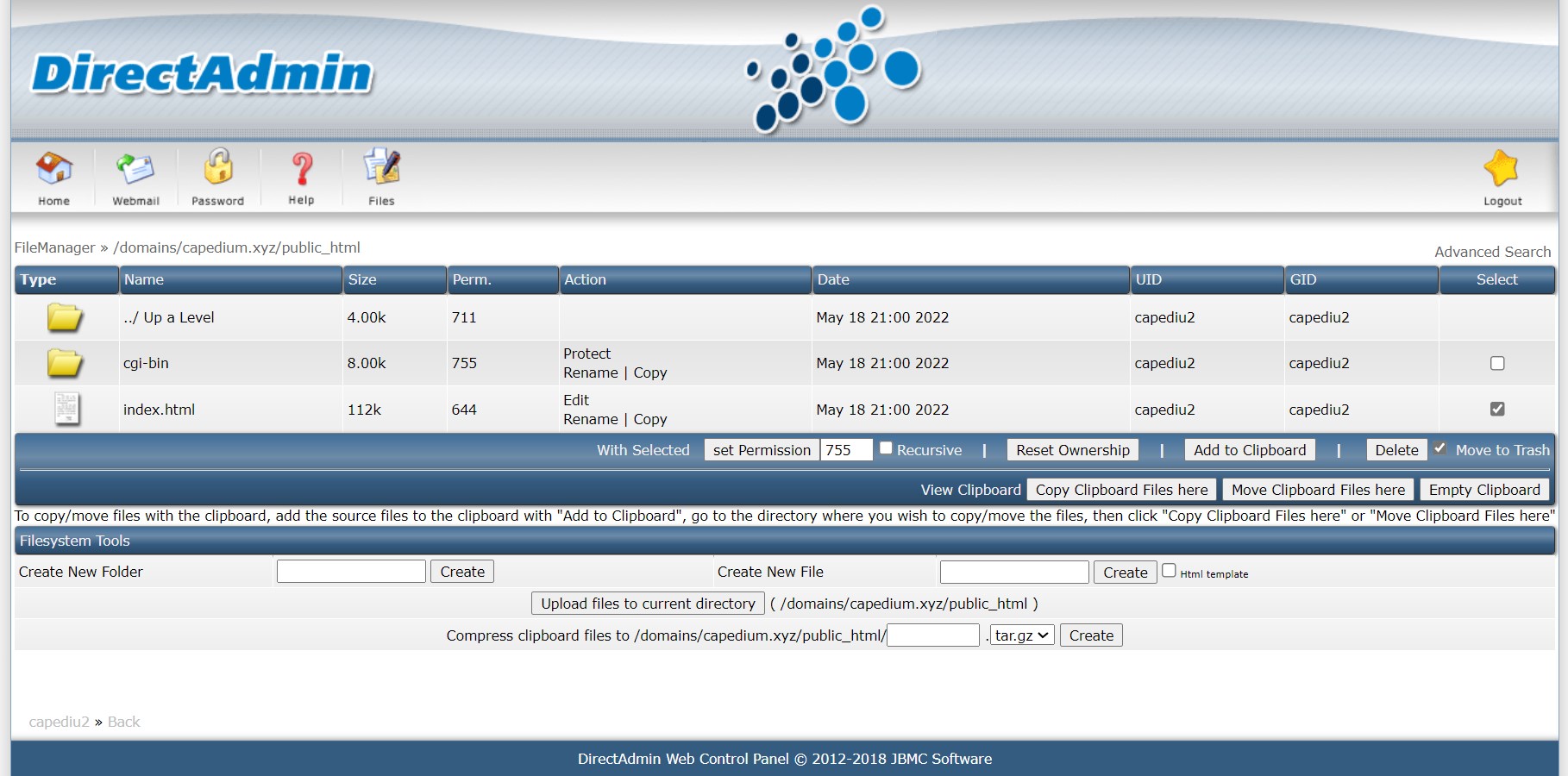Enable the Recursive checkbox
Image resolution: width=1568 pixels, height=776 pixels.
click(x=886, y=447)
